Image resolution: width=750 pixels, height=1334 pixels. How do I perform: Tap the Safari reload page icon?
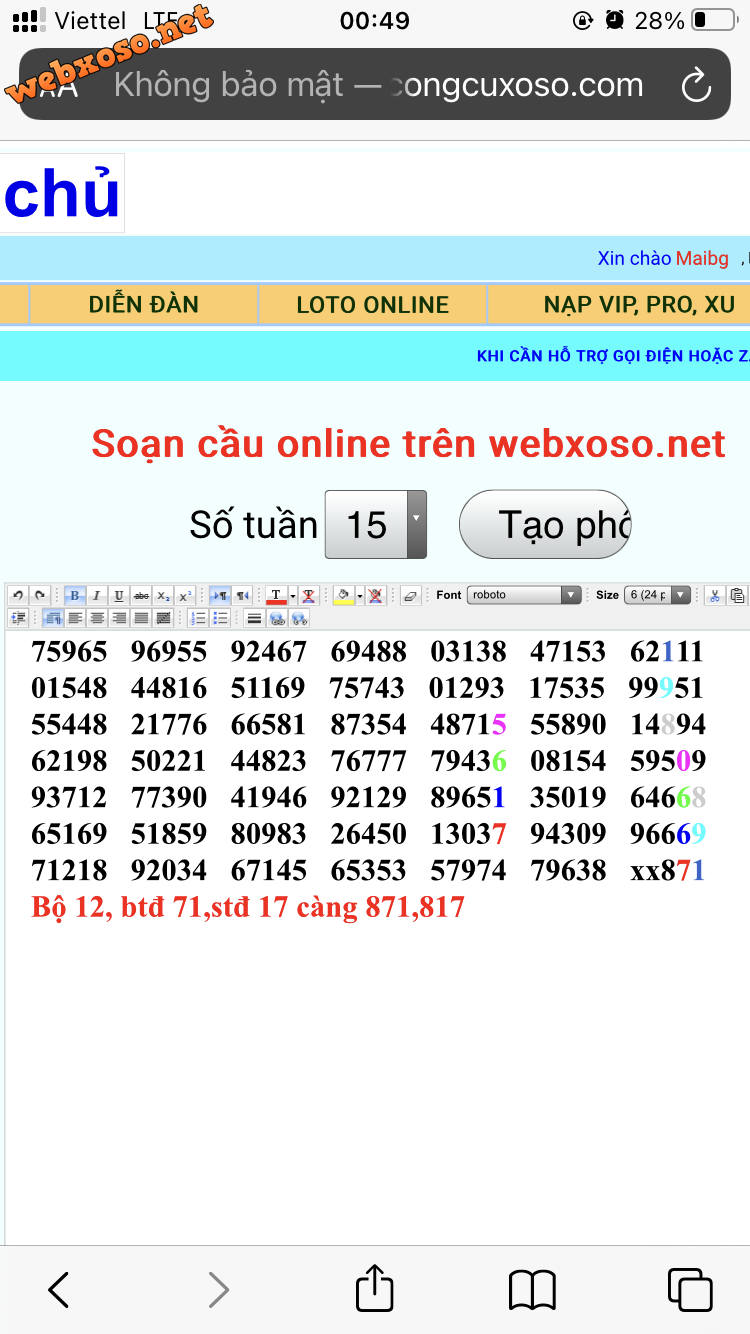pyautogui.click(x=696, y=86)
